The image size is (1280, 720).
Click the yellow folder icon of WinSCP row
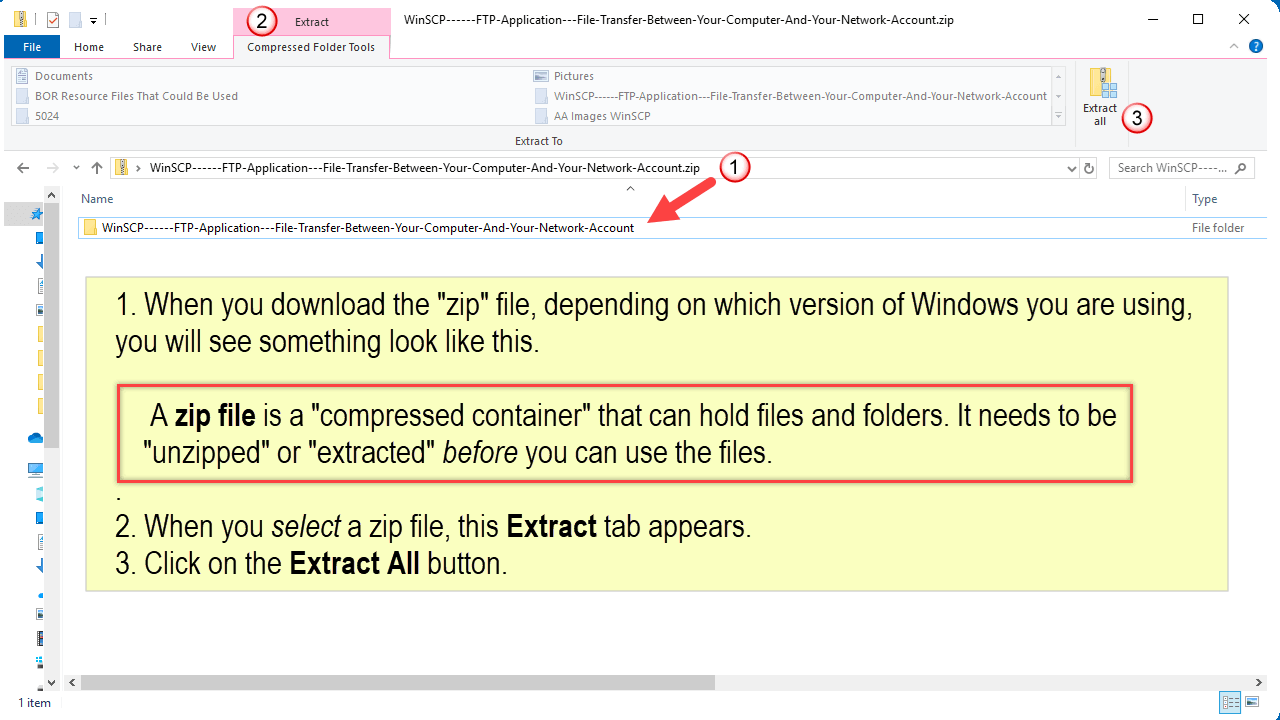[x=90, y=228]
